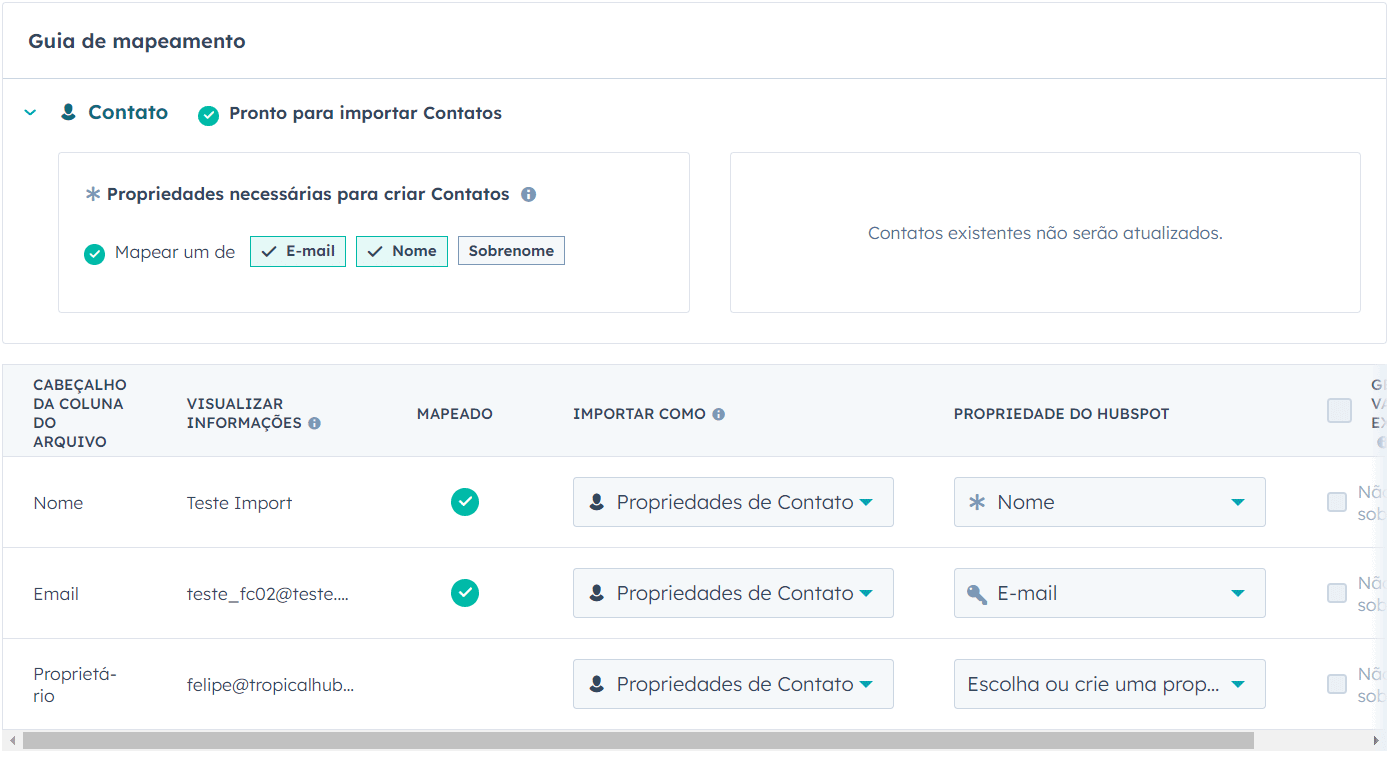This screenshot has height=758, width=1397.
Task: Toggle the header checkbox in the last column
Action: 1339,411
